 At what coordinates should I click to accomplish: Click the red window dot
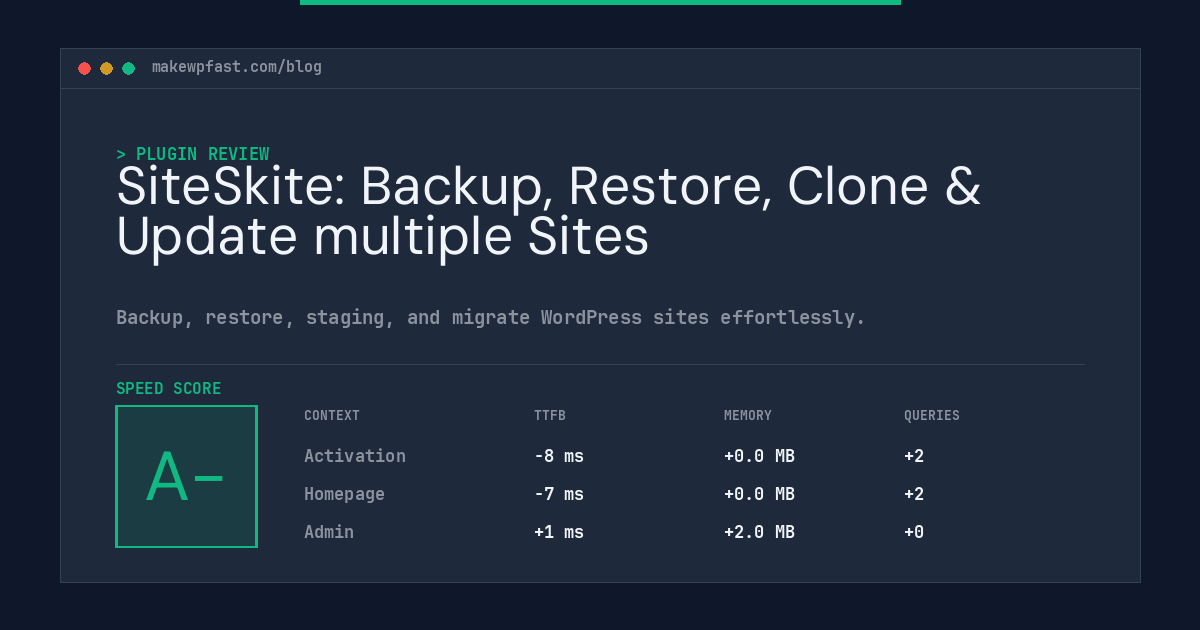coord(84,68)
